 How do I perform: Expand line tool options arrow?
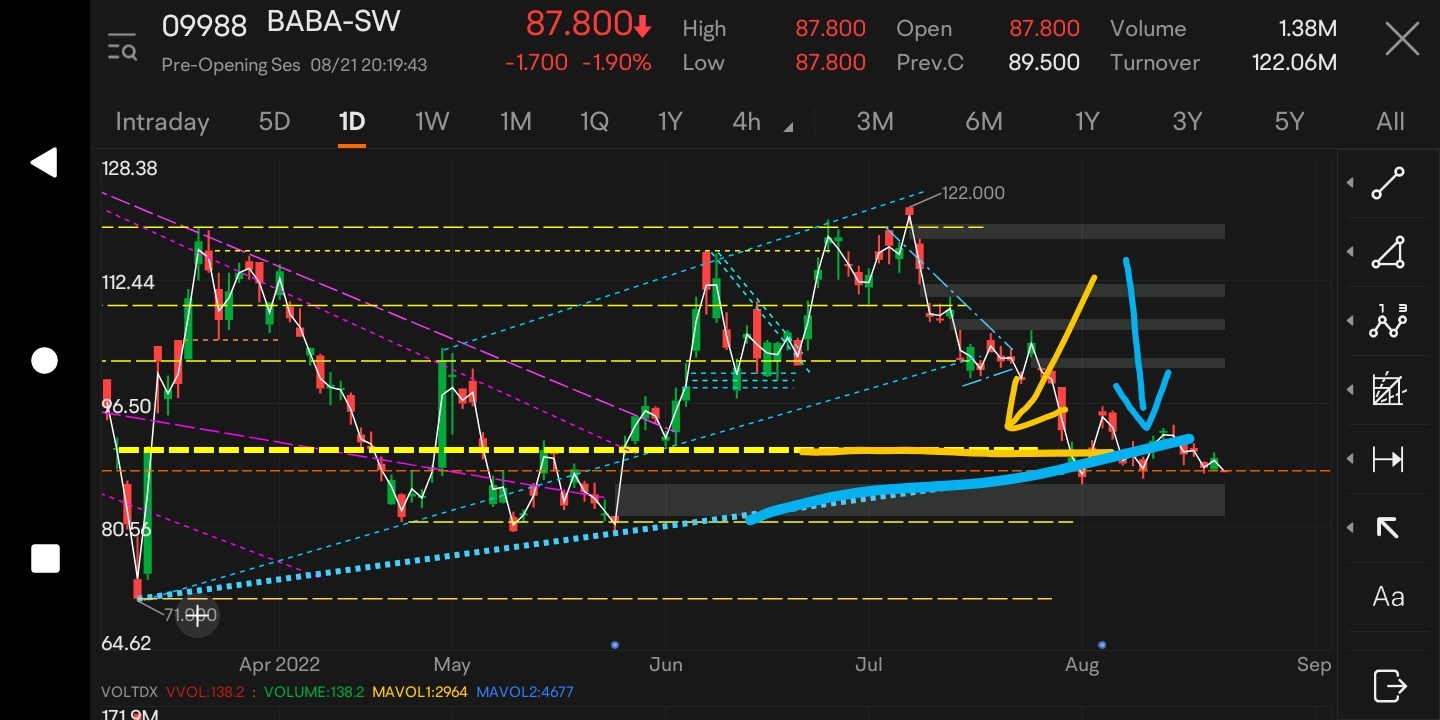[x=1350, y=183]
